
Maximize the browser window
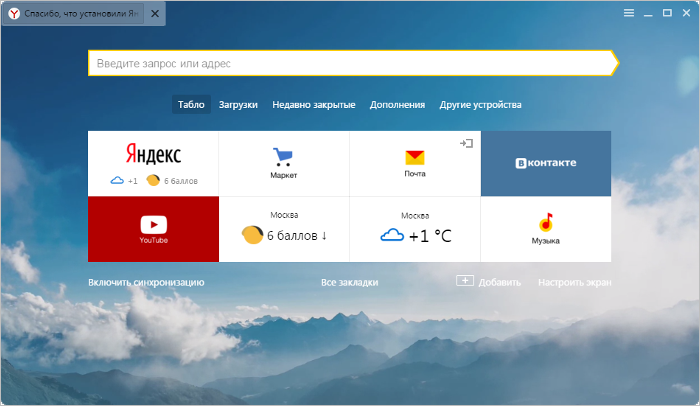tap(667, 13)
